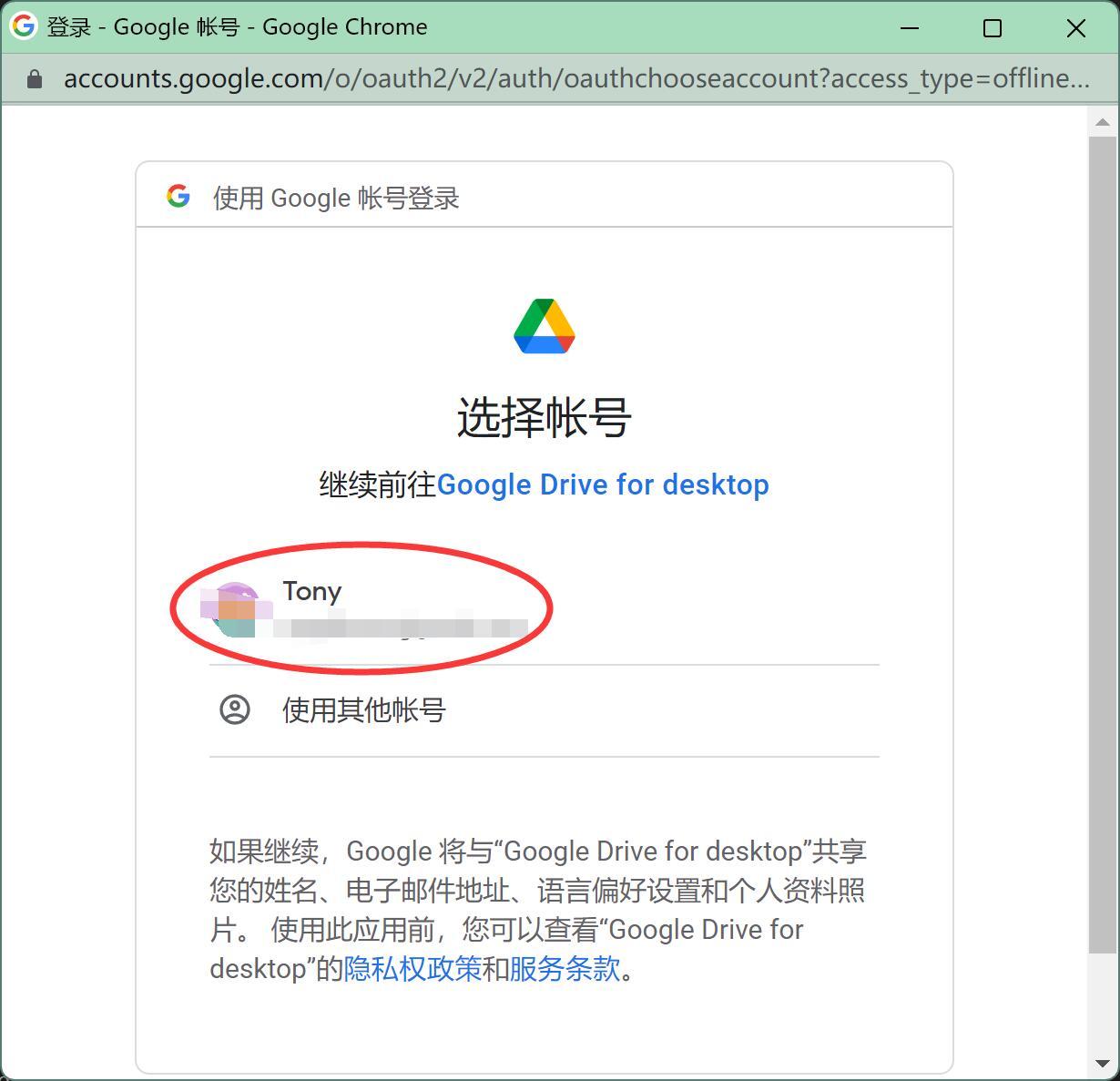Choose 使用其他帐号 option

click(544, 710)
